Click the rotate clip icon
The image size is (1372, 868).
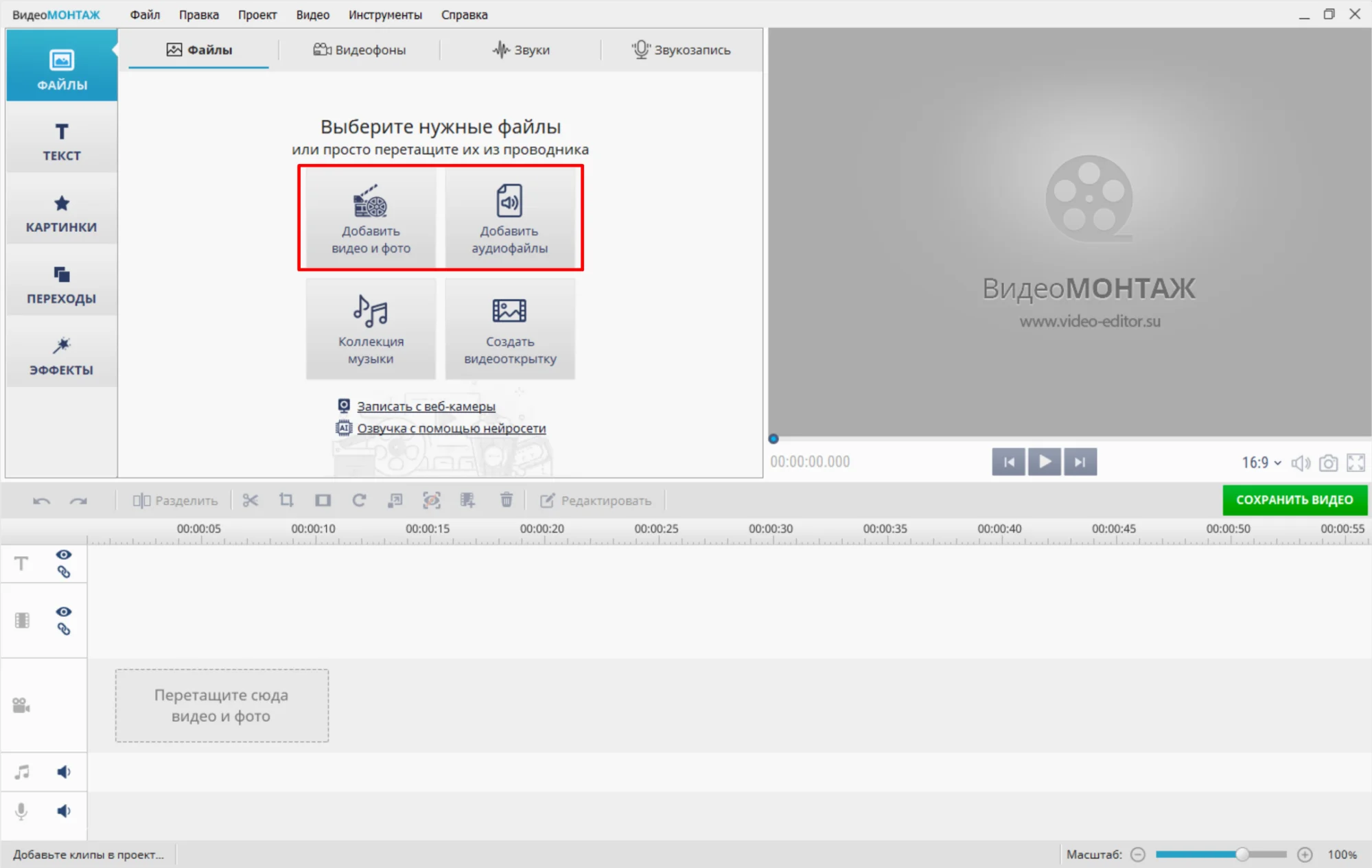[x=359, y=500]
